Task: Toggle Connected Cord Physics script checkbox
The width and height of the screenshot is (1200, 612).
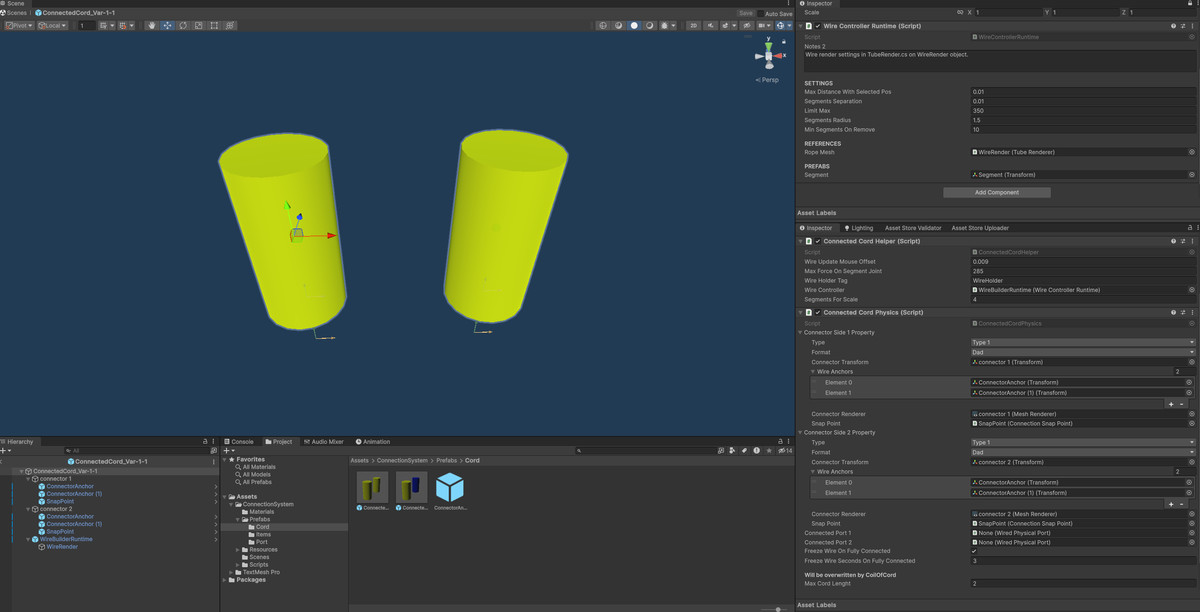Action: pyautogui.click(x=817, y=312)
